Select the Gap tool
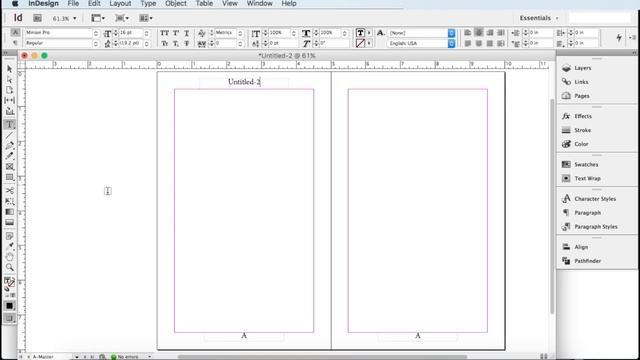This screenshot has height=360, width=640. (10, 100)
